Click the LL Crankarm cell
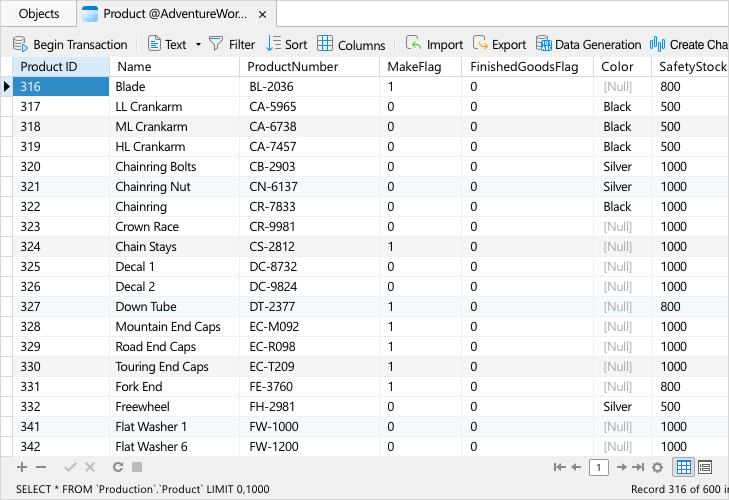This screenshot has height=500, width=729. pyautogui.click(x=174, y=107)
